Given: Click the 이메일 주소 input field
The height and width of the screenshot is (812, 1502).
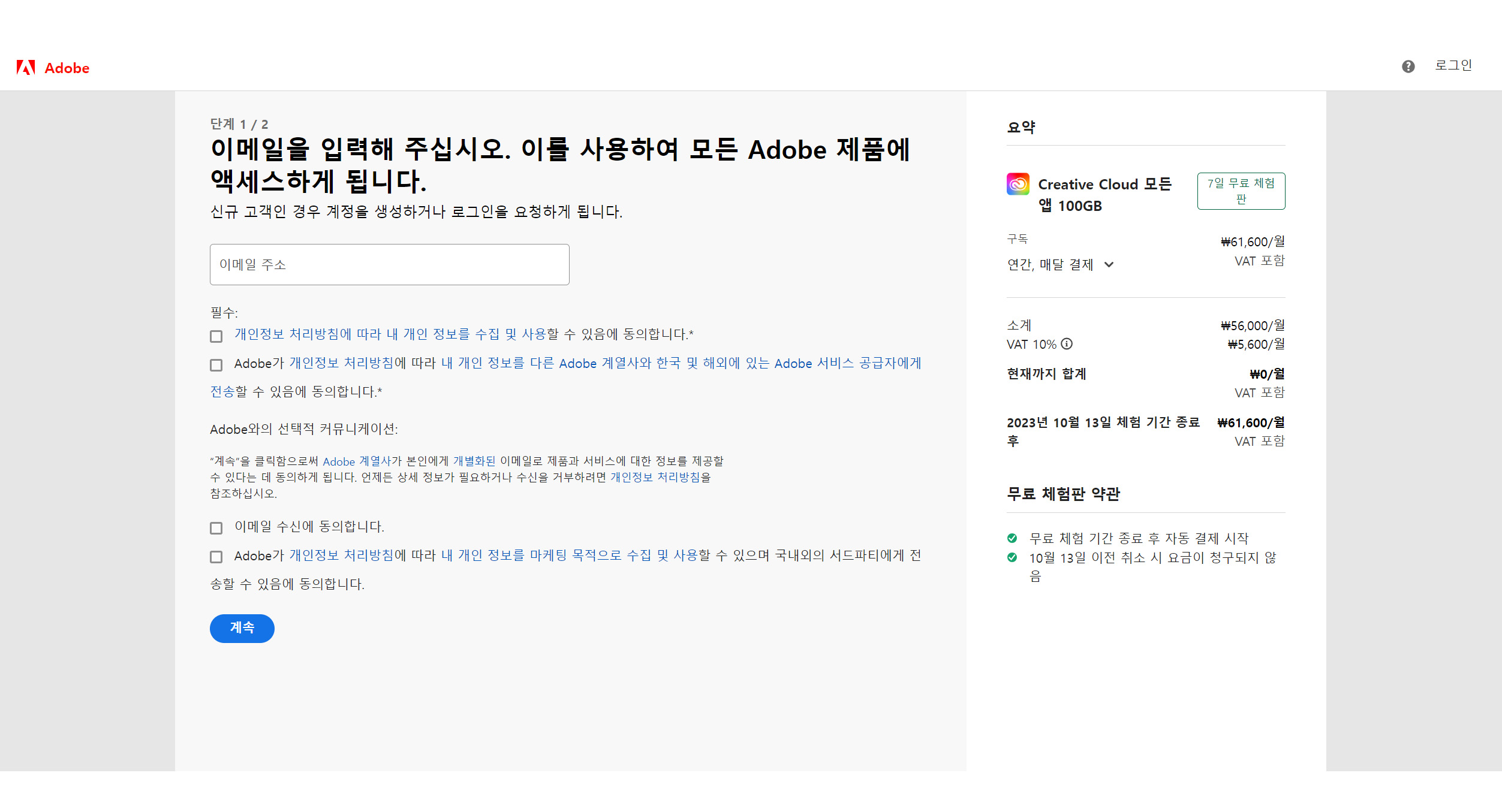Looking at the screenshot, I should tap(389, 264).
